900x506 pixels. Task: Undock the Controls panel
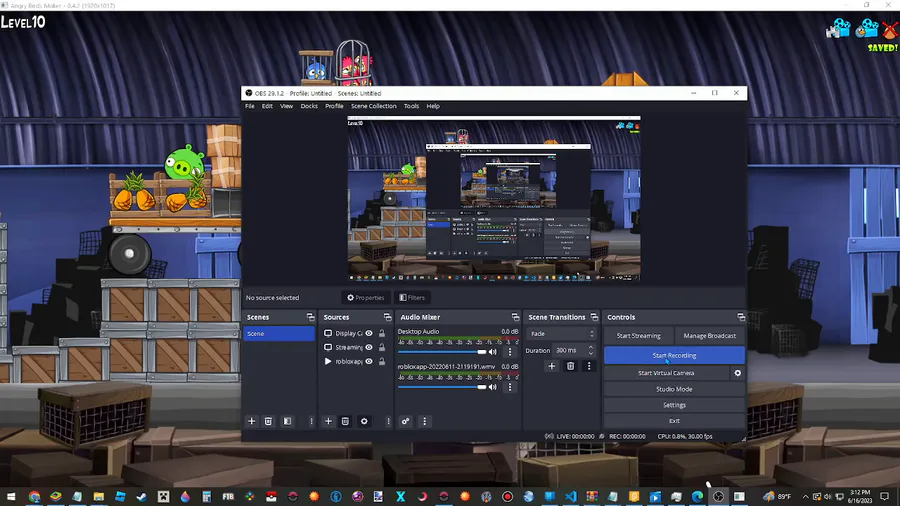coord(741,317)
